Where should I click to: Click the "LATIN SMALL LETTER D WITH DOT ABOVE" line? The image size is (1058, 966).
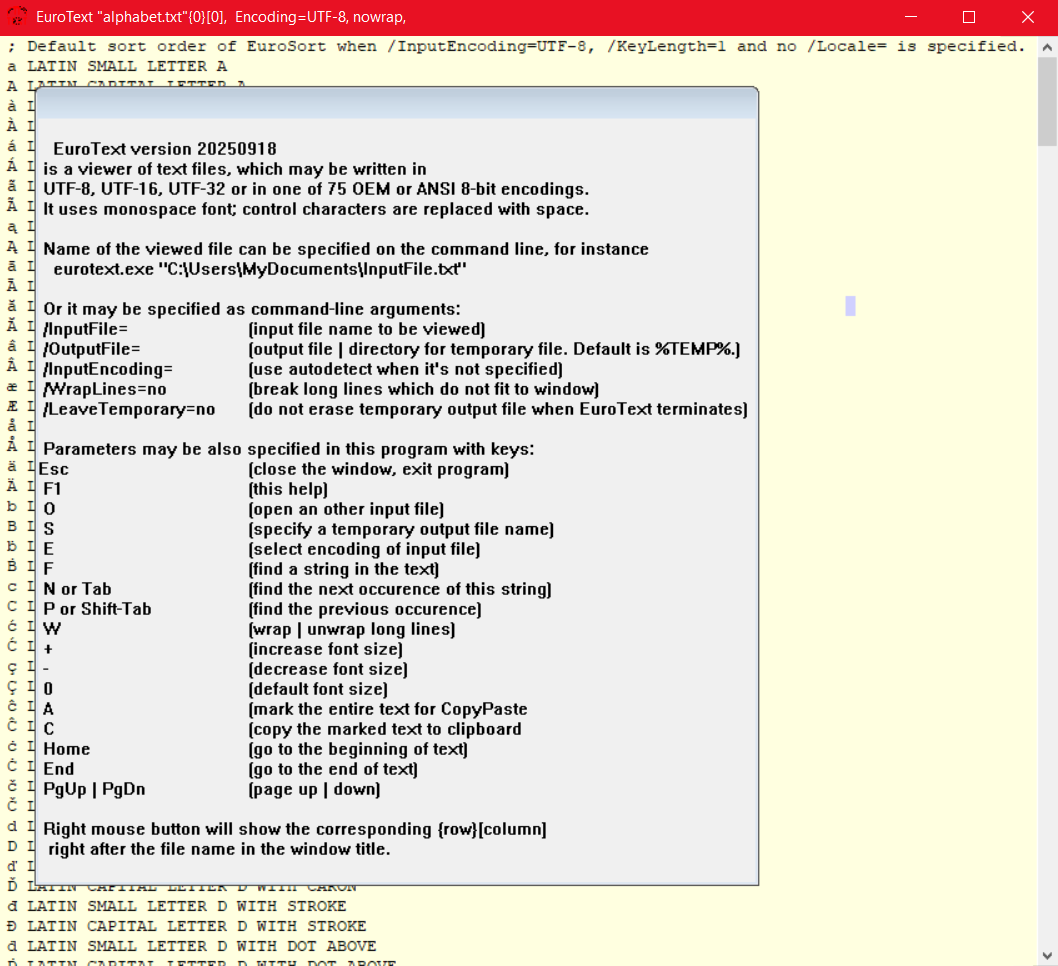coord(202,946)
